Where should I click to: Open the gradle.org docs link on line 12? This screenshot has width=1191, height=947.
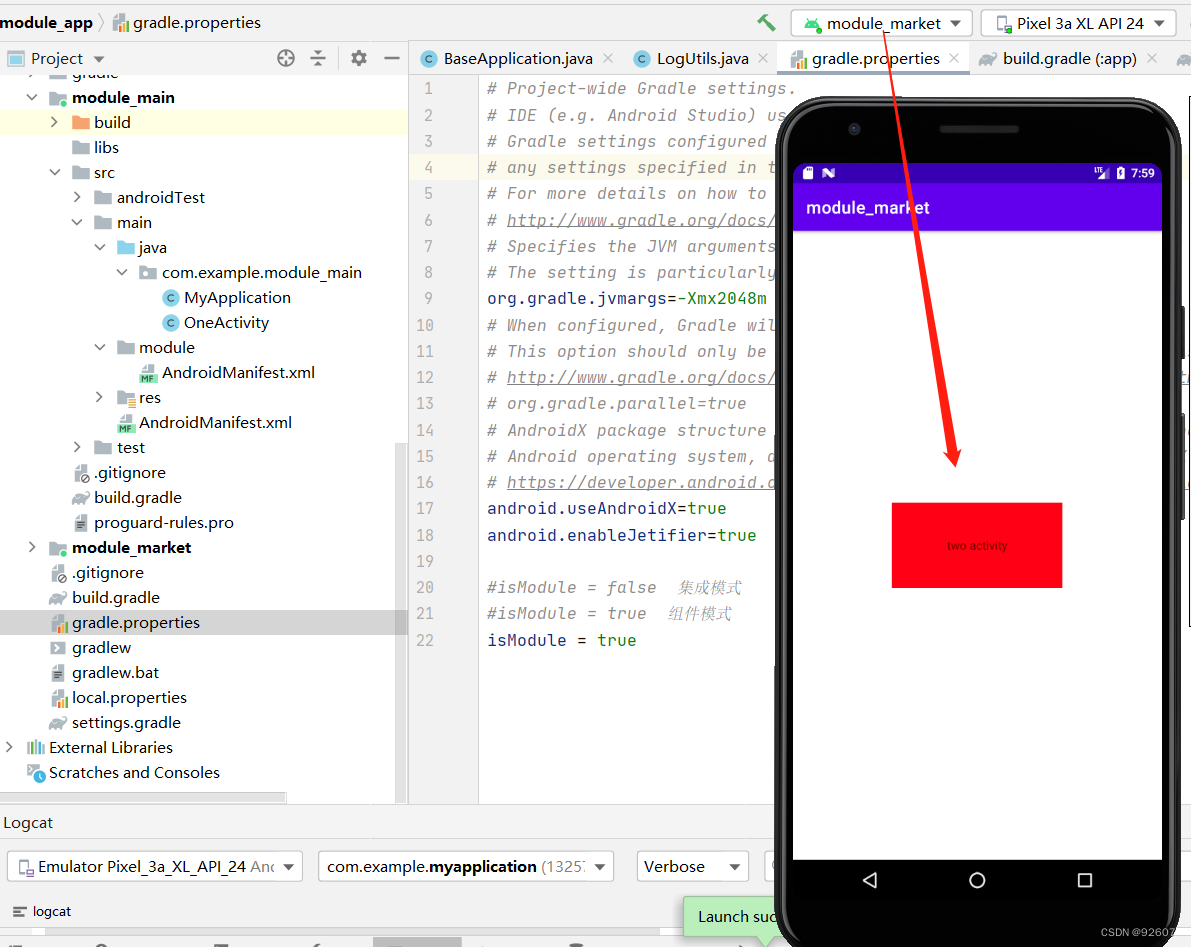(x=640, y=377)
